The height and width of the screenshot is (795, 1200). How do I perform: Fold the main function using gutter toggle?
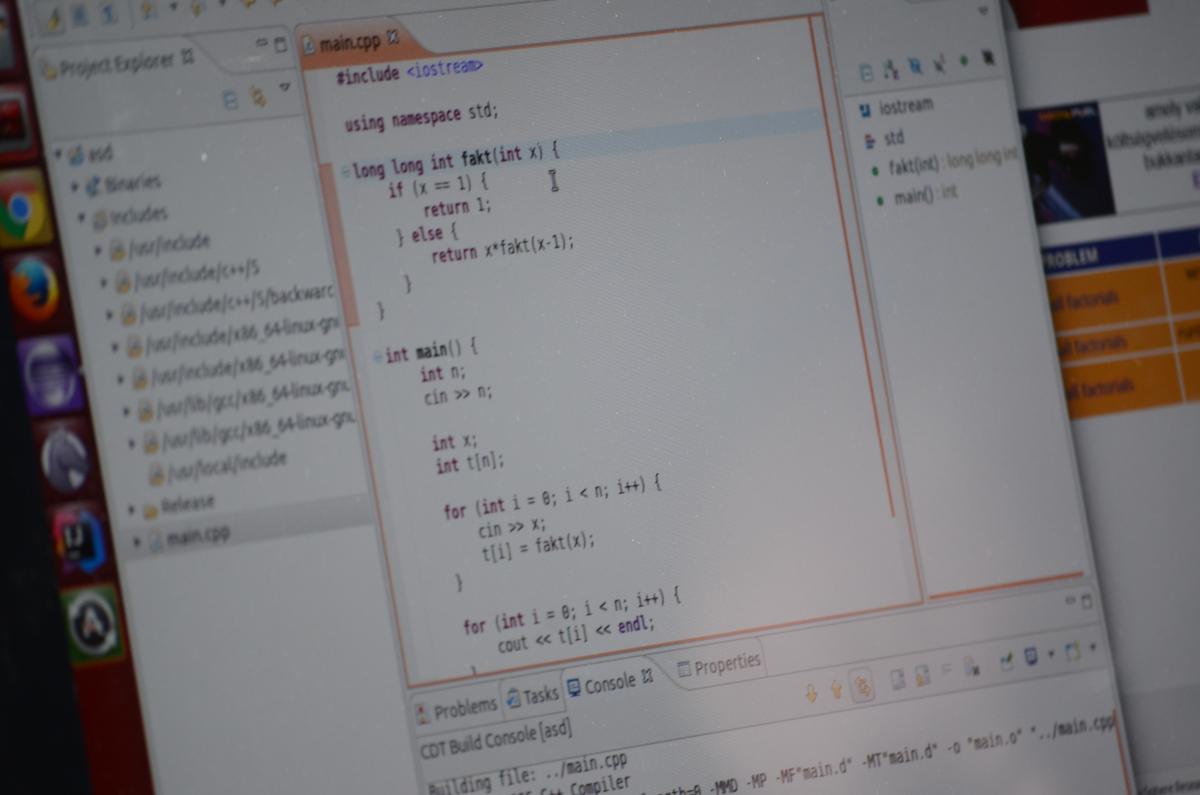(x=377, y=356)
